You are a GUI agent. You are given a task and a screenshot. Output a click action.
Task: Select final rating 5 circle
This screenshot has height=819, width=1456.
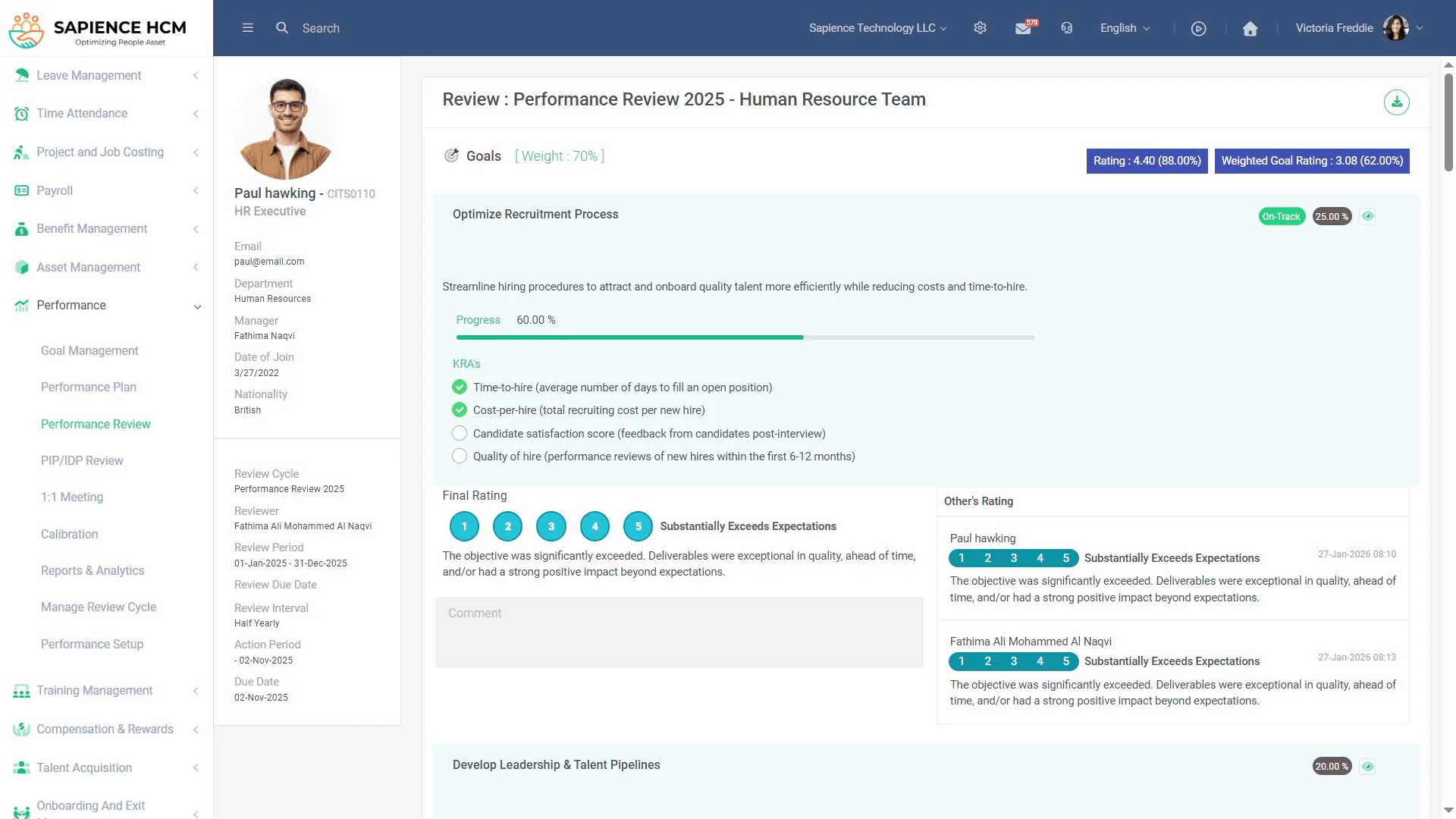coord(638,526)
